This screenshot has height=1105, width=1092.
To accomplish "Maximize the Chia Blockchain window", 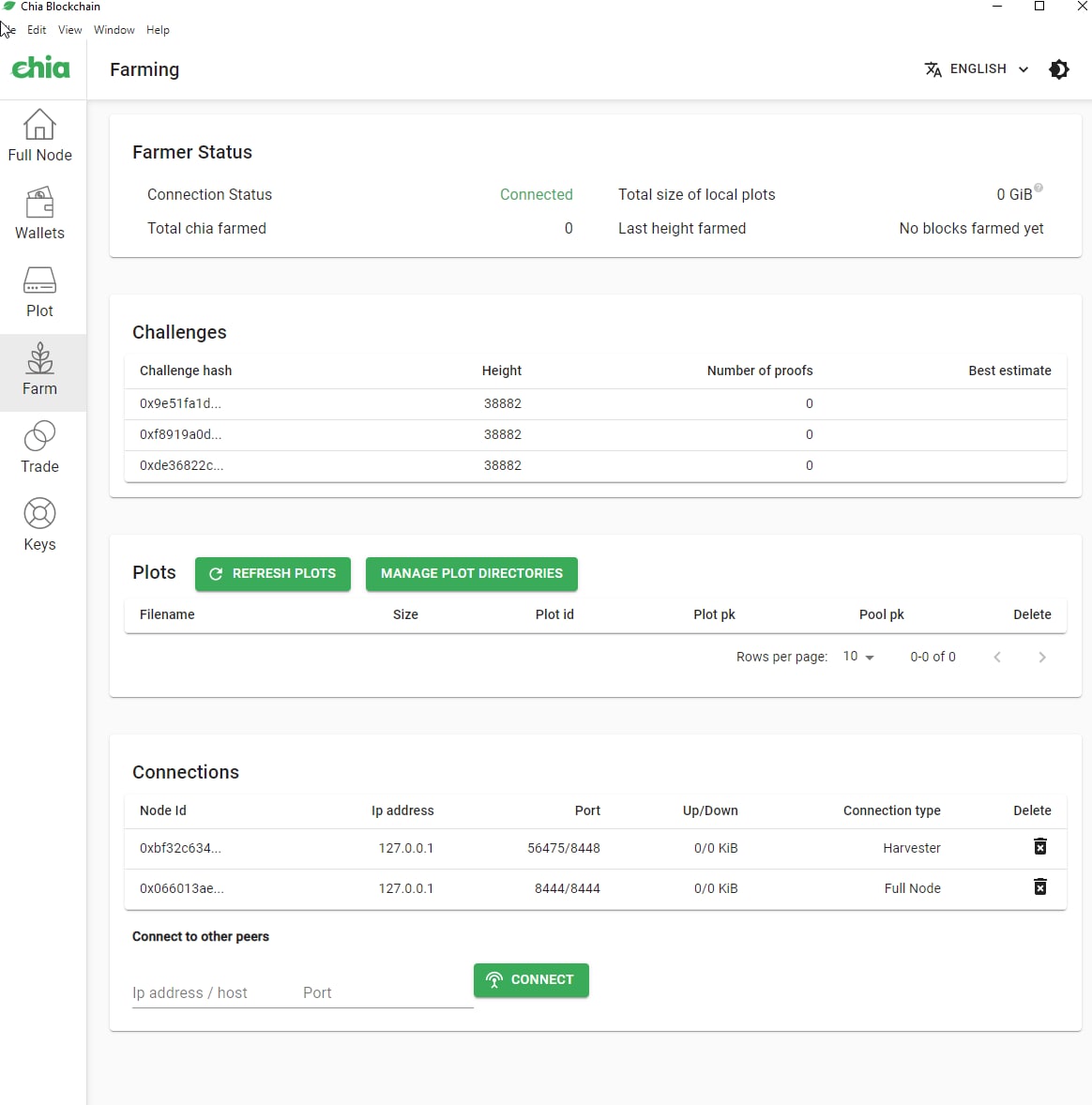I will (1039, 7).
